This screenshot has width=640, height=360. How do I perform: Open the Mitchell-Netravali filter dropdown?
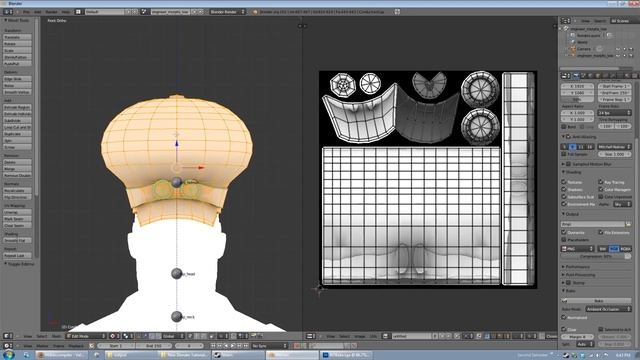point(614,147)
